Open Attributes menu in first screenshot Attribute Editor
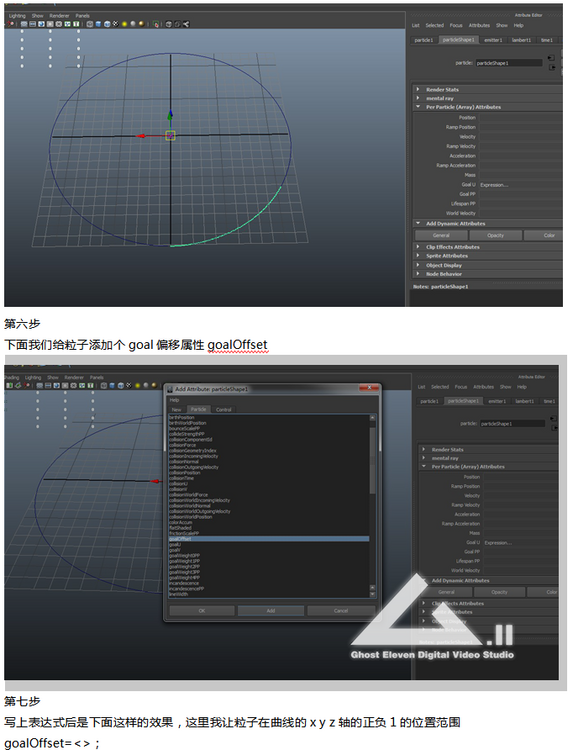The width and height of the screenshot is (573, 750). pos(479,25)
